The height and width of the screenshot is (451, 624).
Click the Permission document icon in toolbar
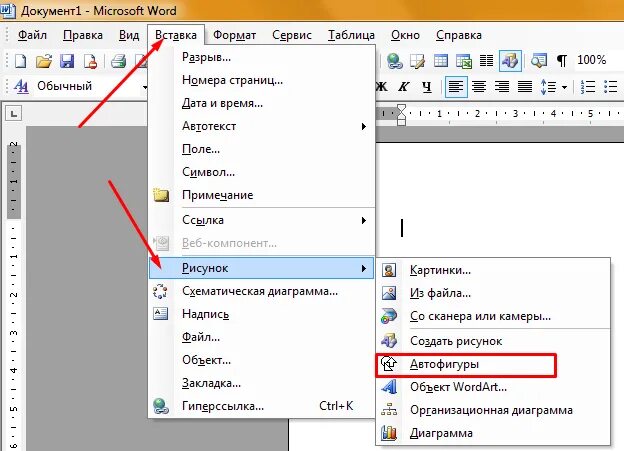[90, 61]
